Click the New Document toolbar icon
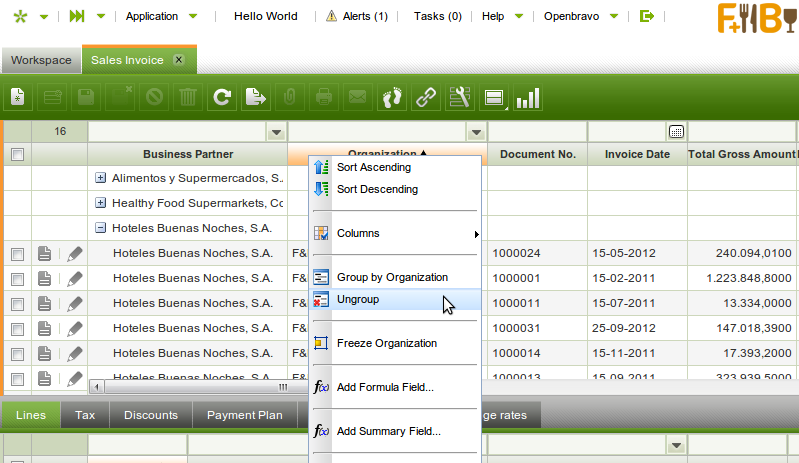 pos(18,97)
